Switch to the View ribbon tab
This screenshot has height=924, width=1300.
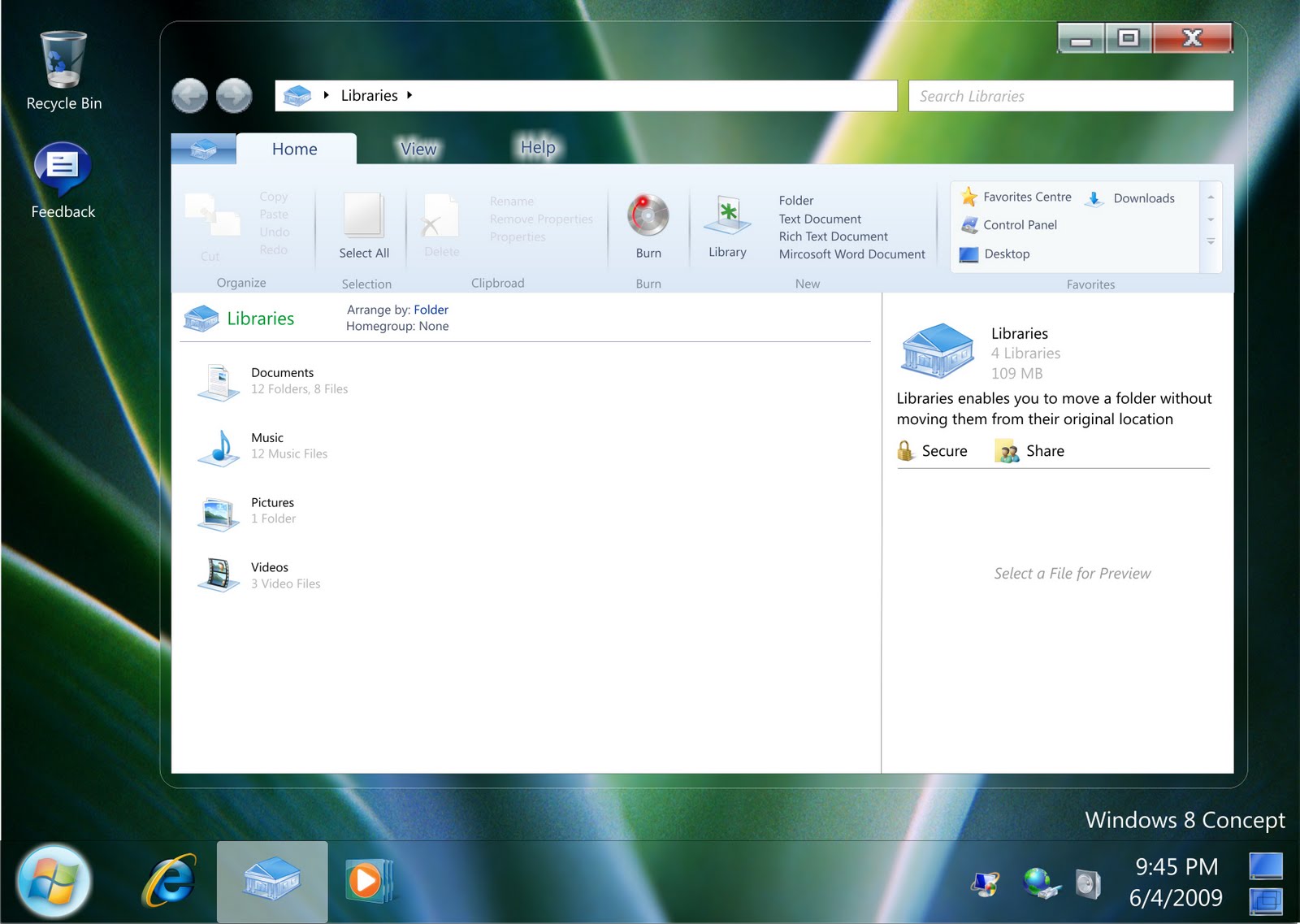(418, 148)
